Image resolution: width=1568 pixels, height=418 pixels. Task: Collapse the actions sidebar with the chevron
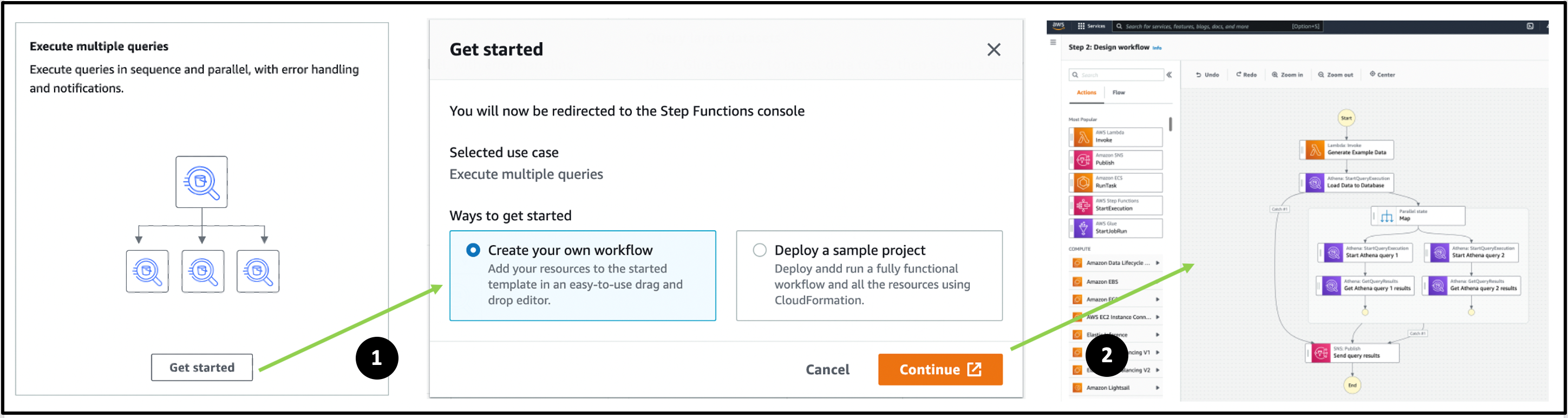coord(1170,74)
